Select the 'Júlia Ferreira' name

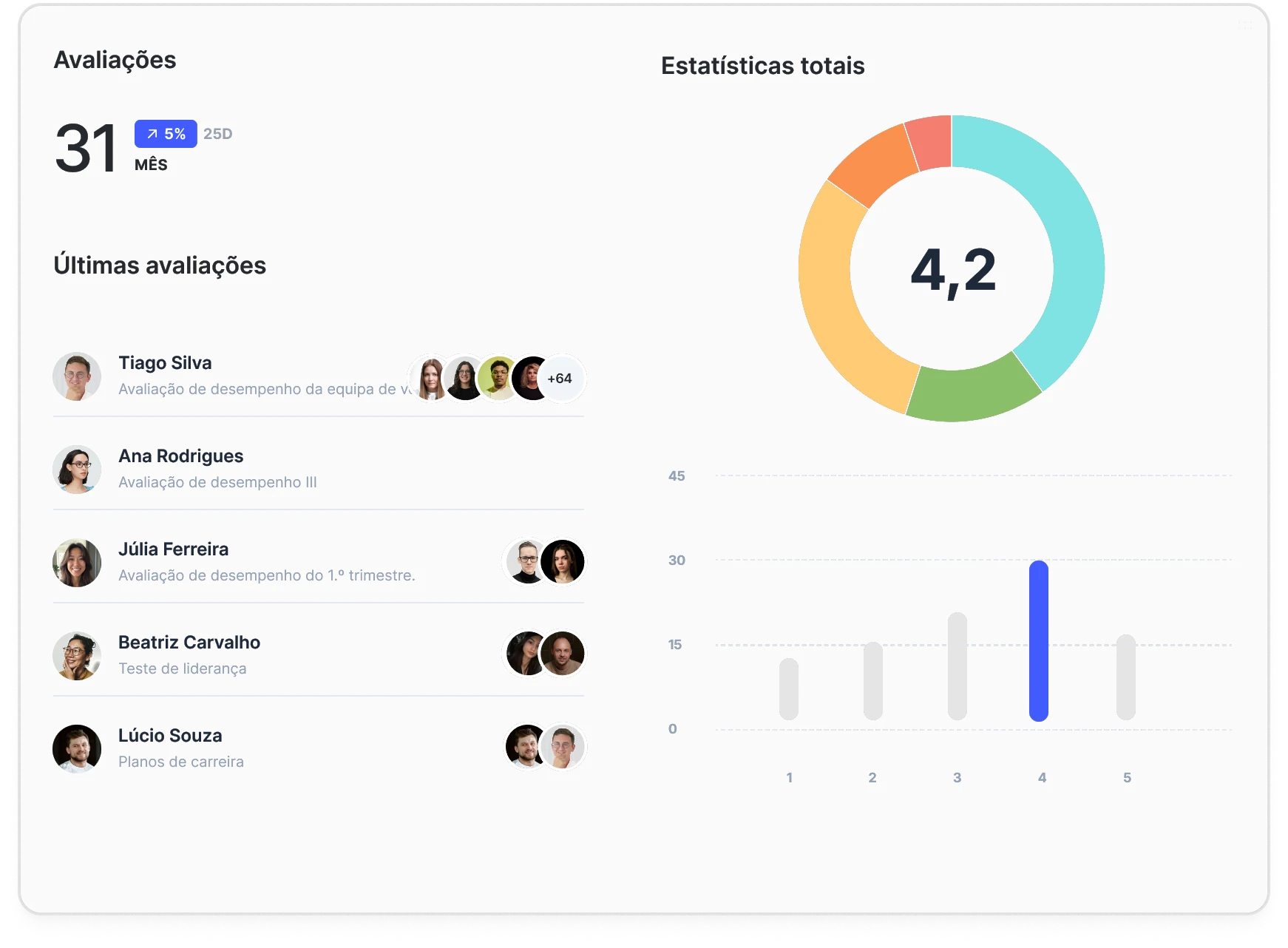[174, 549]
